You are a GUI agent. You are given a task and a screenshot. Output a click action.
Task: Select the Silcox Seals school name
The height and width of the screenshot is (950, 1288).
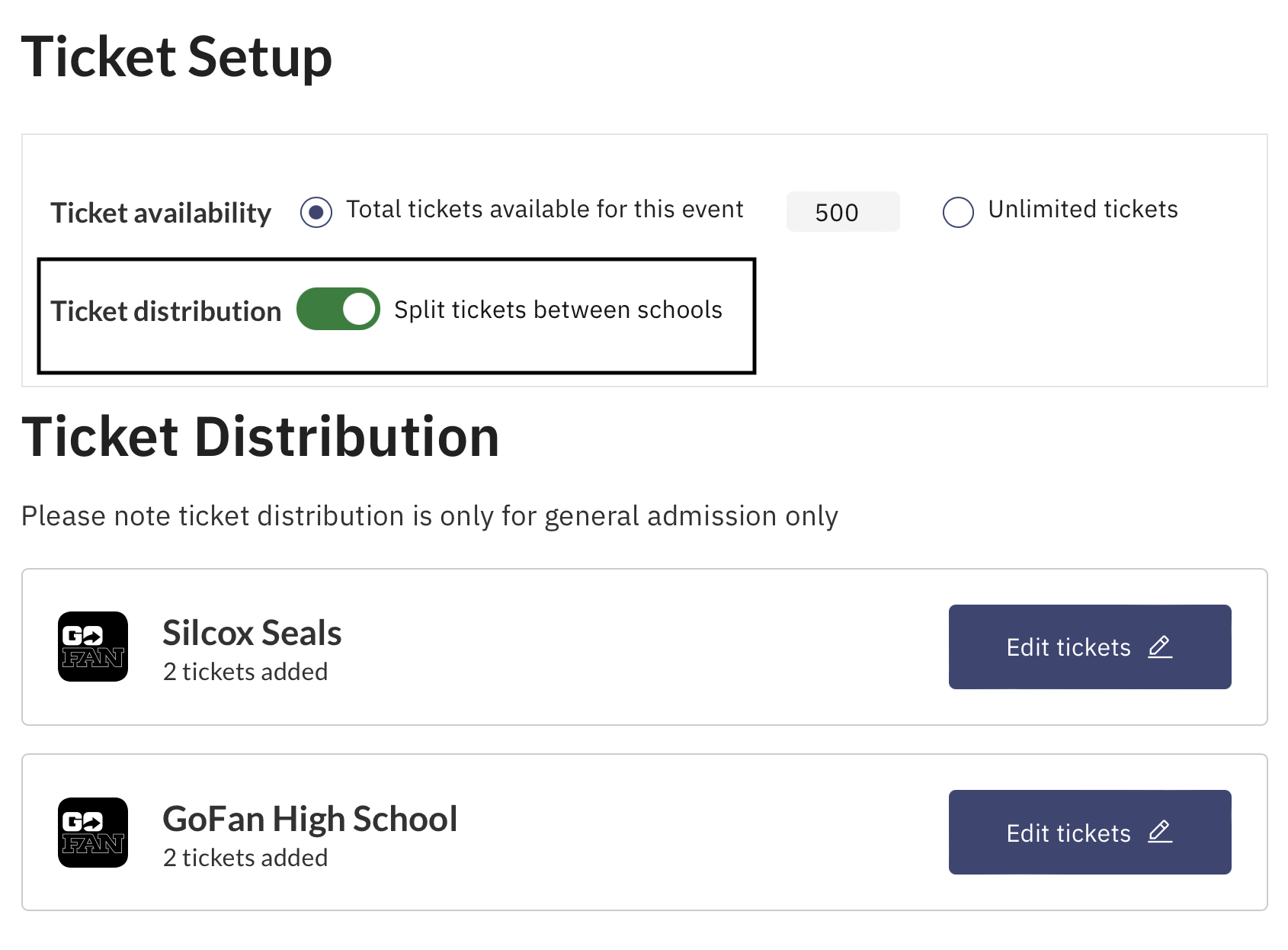[x=252, y=632]
